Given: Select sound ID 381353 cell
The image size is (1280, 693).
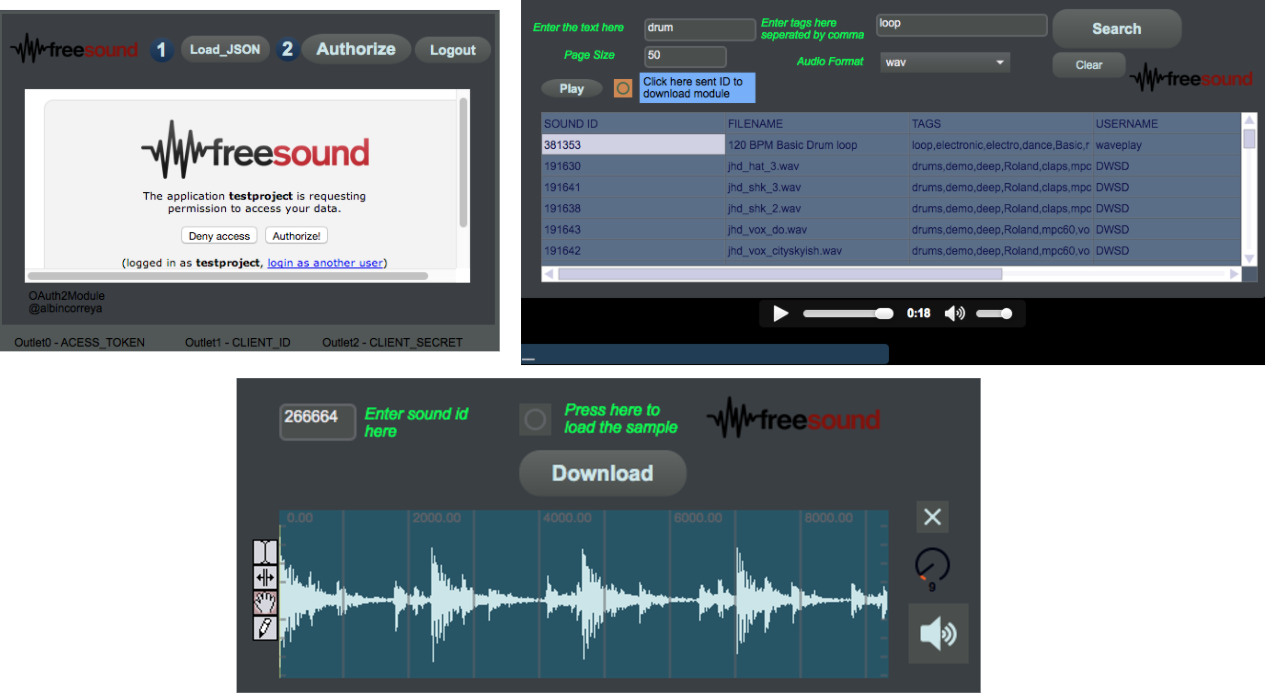Looking at the screenshot, I should pyautogui.click(x=633, y=145).
